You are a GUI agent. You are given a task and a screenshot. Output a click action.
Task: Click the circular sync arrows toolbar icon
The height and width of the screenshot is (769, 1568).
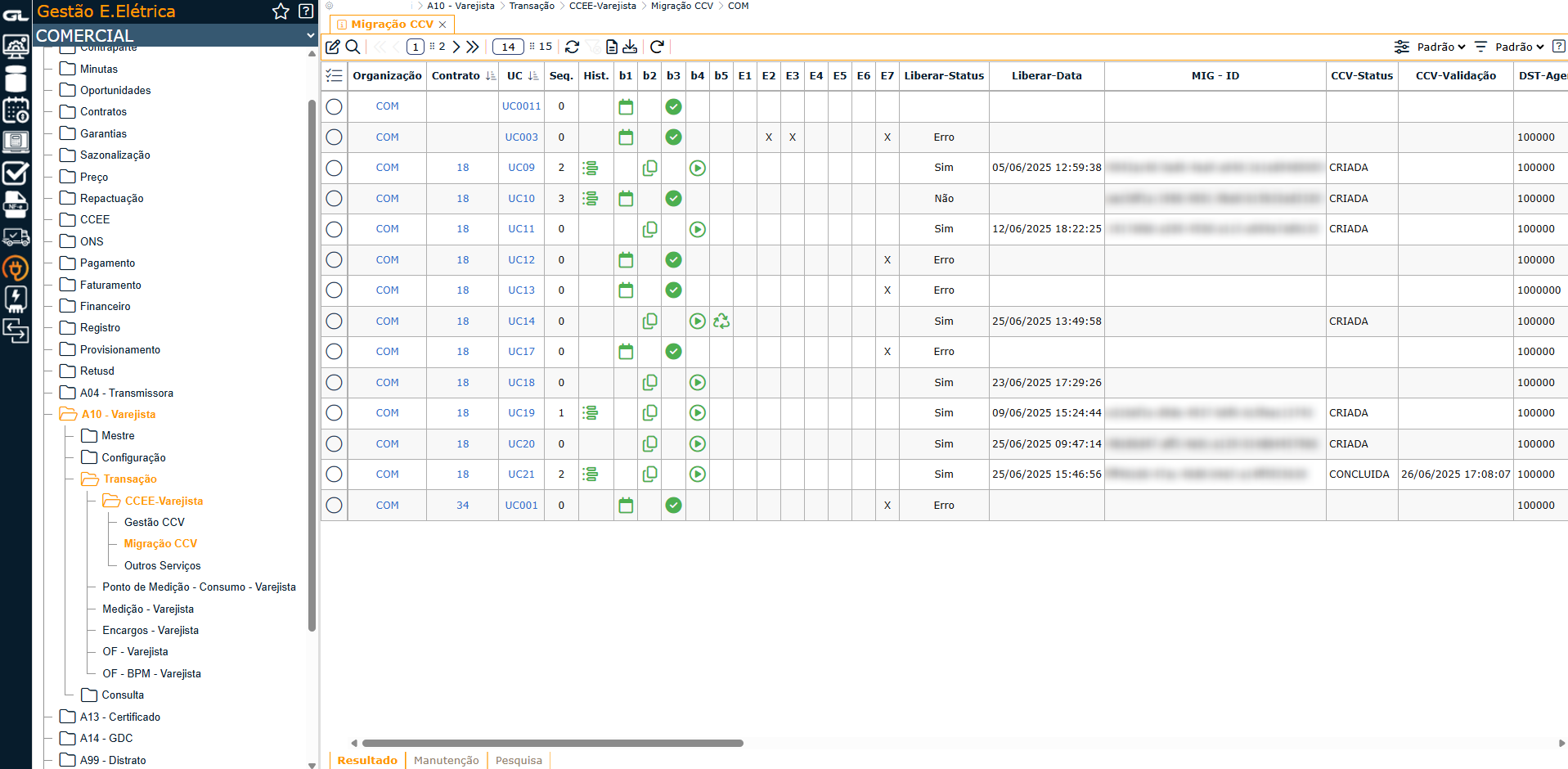(572, 47)
